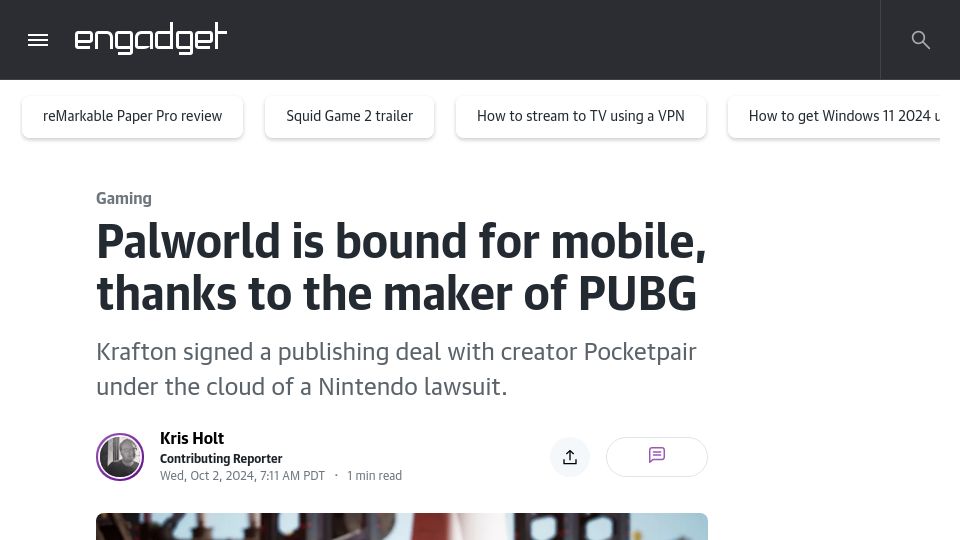View author Kris Holt's profile

[x=192, y=438]
